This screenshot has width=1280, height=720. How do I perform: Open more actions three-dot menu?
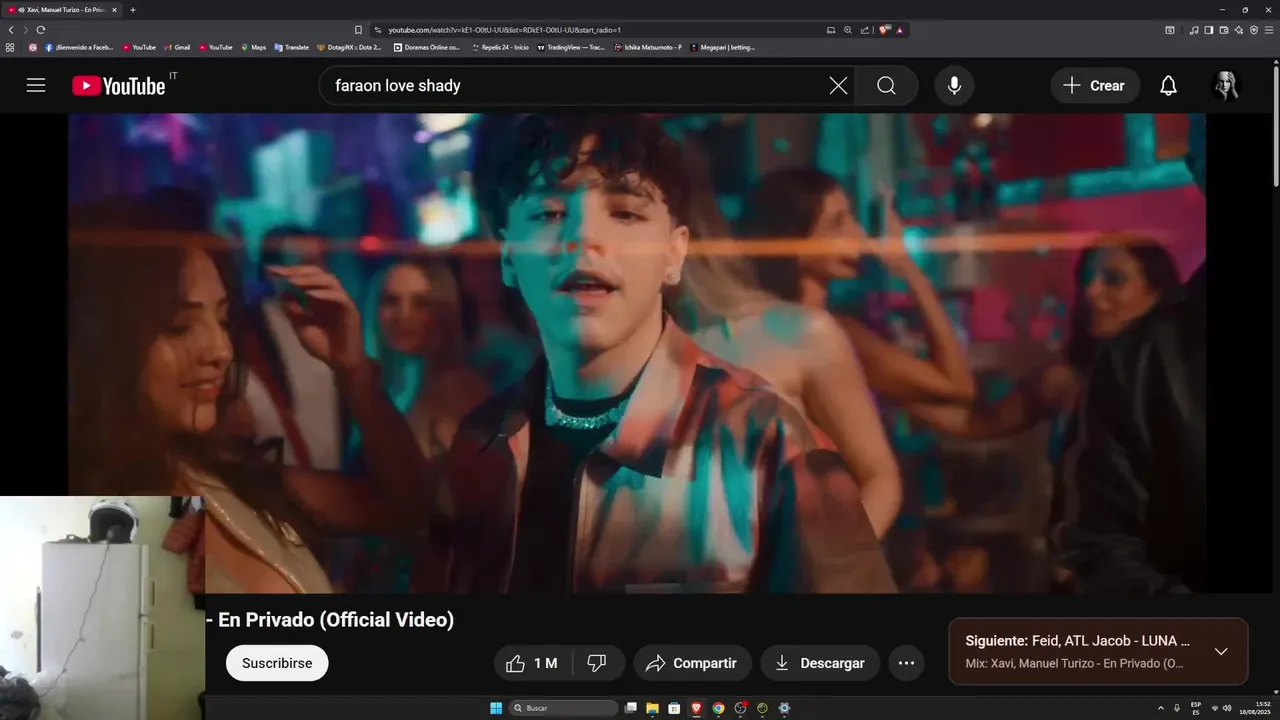(x=906, y=663)
